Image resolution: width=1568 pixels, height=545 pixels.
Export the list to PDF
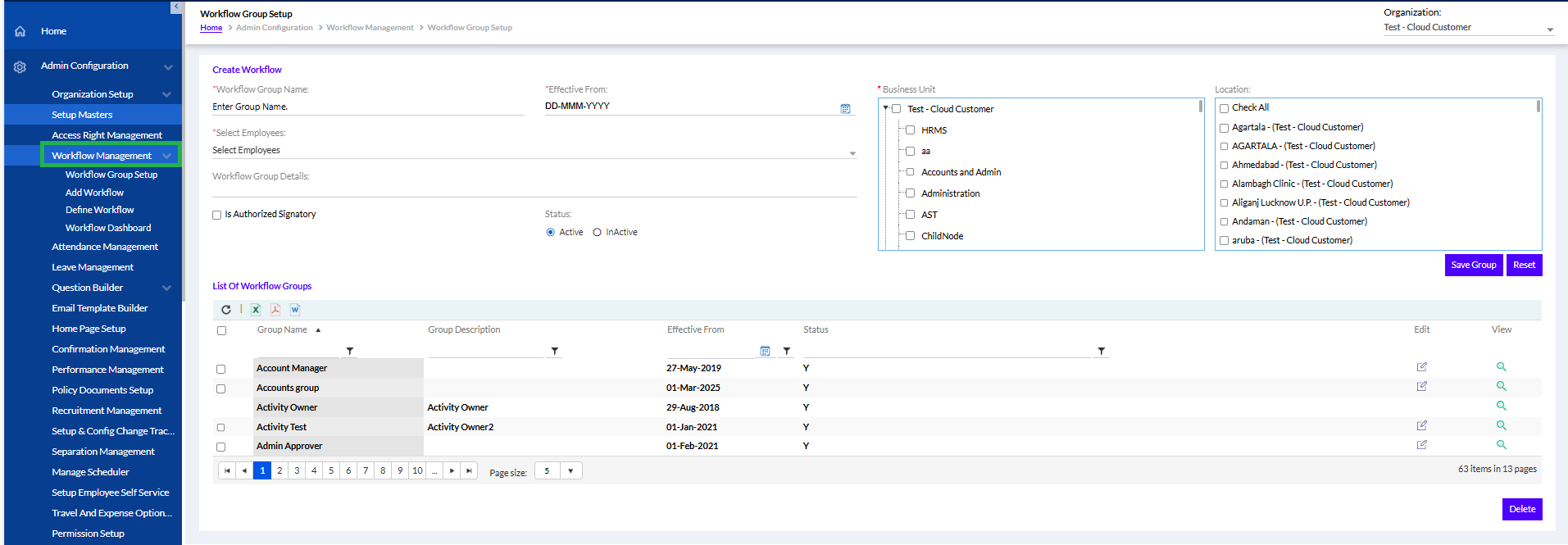click(275, 310)
